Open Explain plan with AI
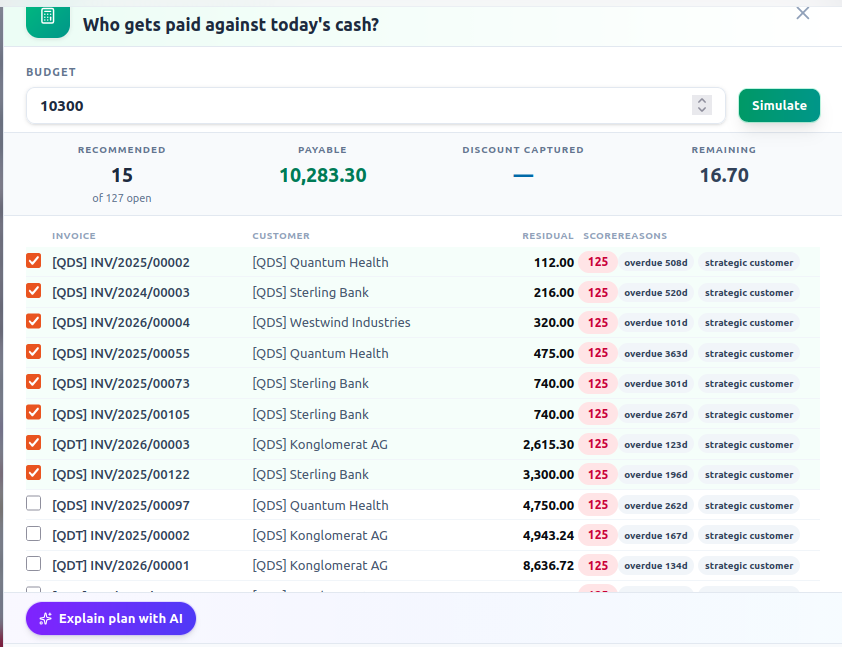 click(111, 619)
